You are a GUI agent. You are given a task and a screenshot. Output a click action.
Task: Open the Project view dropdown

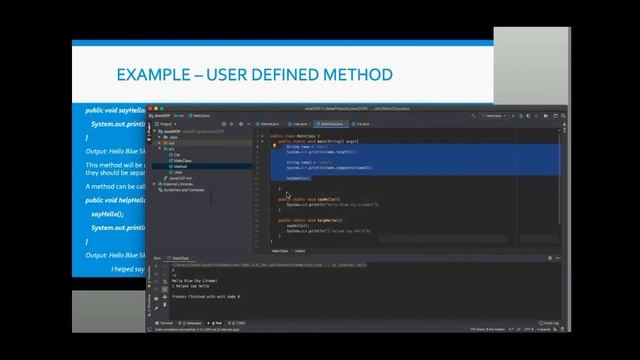coord(166,124)
